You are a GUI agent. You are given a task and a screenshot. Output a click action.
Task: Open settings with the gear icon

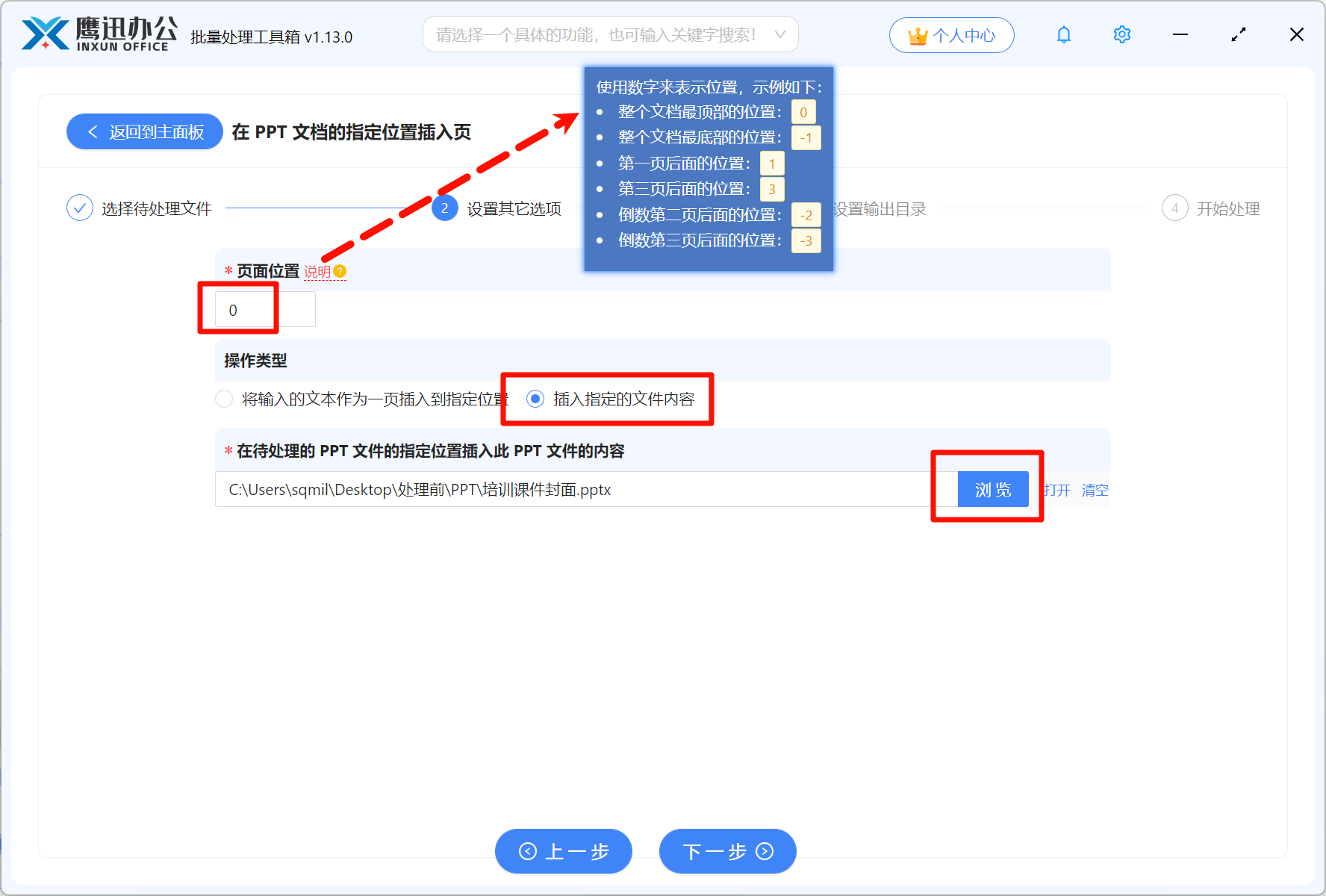tap(1121, 34)
